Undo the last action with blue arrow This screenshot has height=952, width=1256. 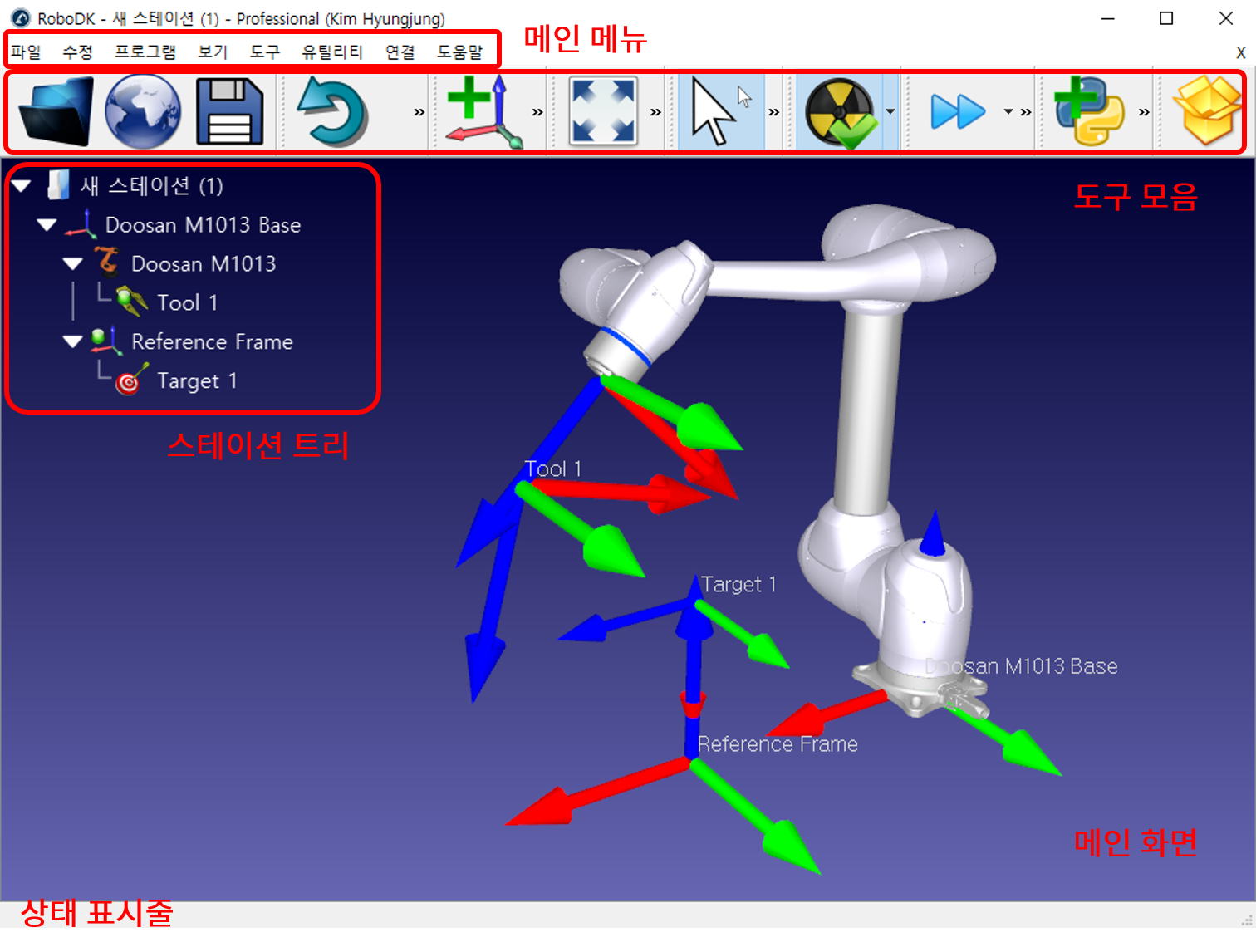coord(332,112)
